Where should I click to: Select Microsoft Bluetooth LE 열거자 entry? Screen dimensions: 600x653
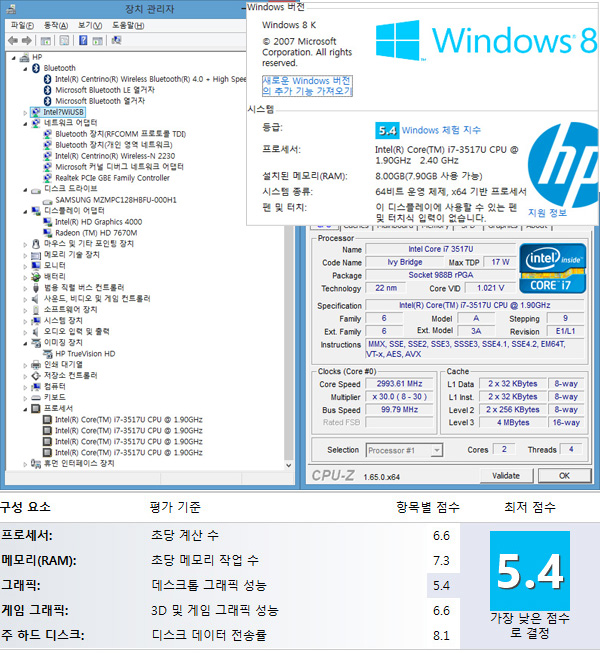click(x=105, y=90)
